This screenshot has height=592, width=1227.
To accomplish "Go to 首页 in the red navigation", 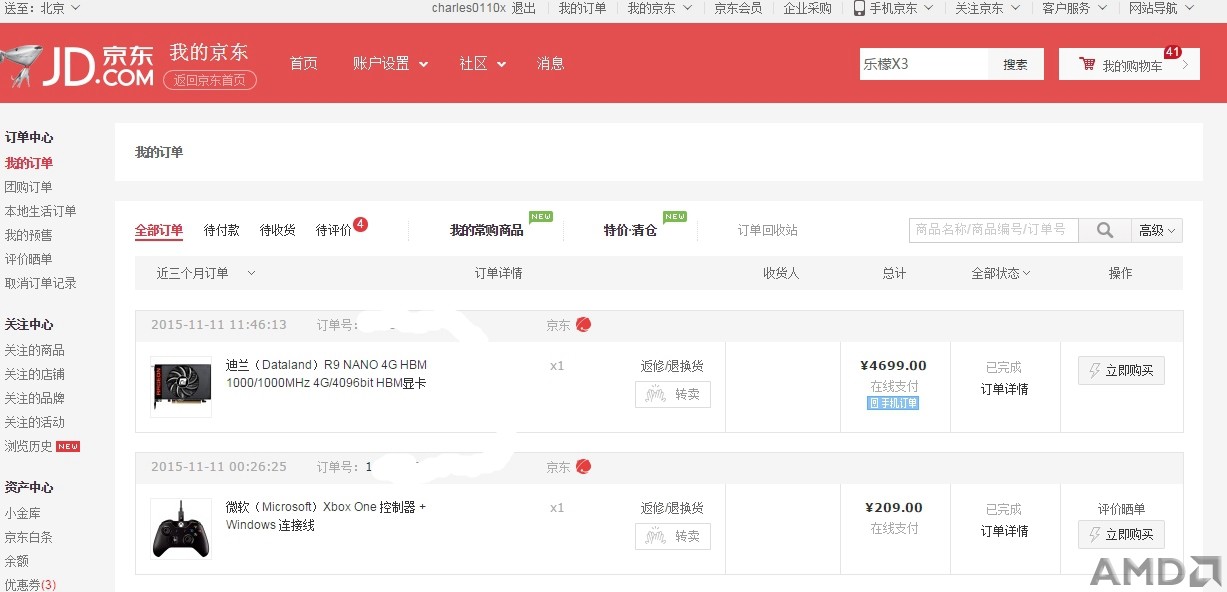I will click(304, 63).
